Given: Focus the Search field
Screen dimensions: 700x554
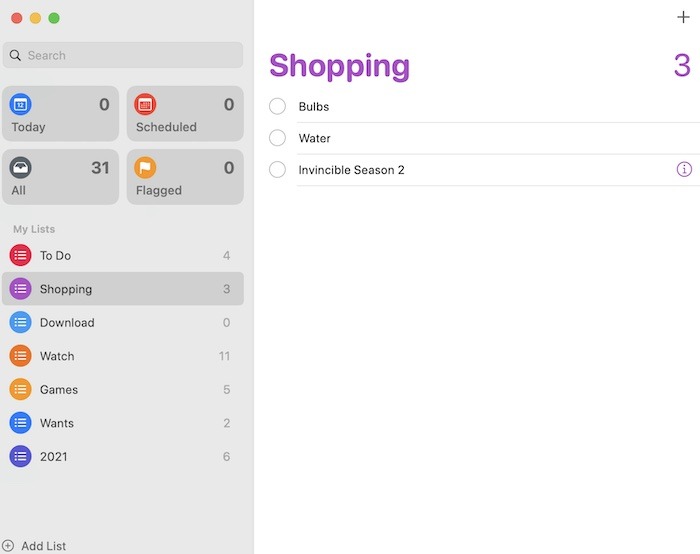Looking at the screenshot, I should [x=123, y=55].
